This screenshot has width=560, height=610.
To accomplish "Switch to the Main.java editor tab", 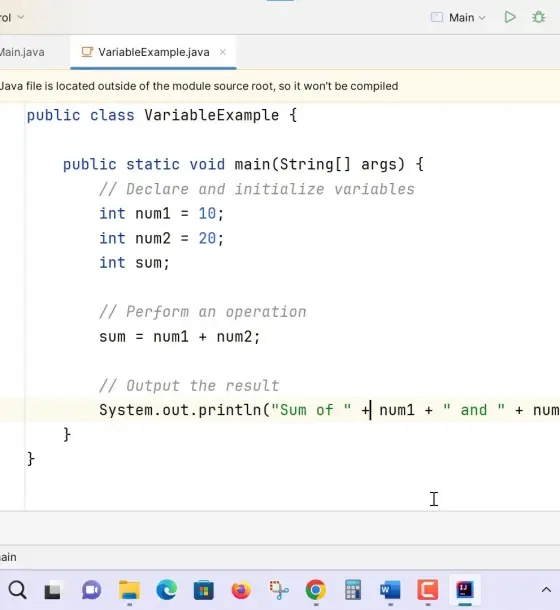I will 22,52.
